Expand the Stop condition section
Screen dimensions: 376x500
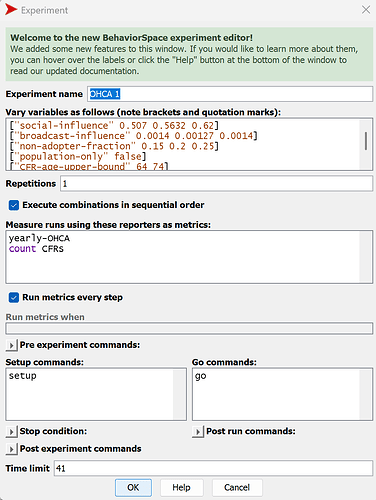11,432
